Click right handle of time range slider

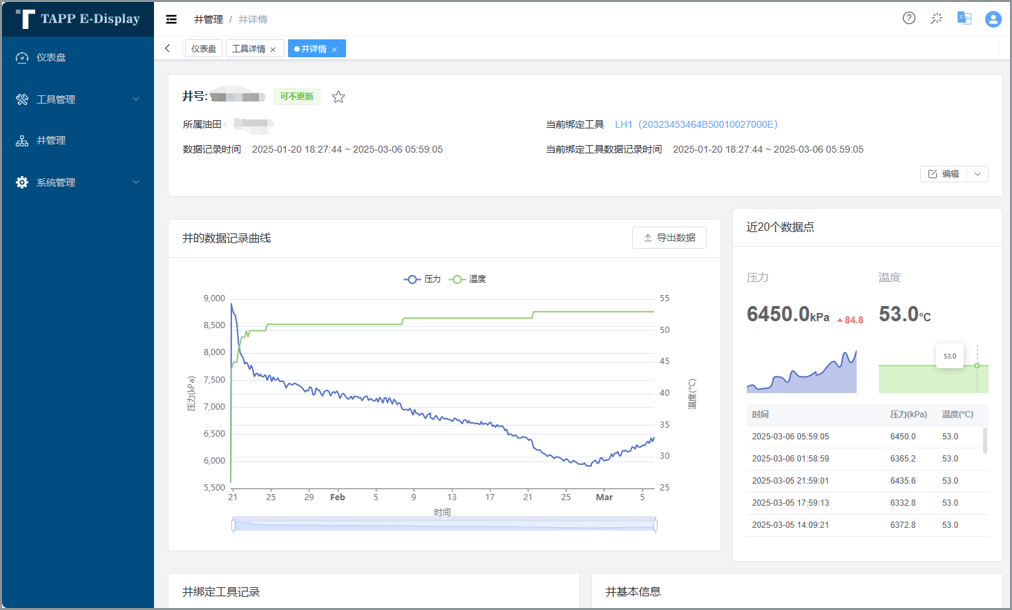click(x=655, y=525)
